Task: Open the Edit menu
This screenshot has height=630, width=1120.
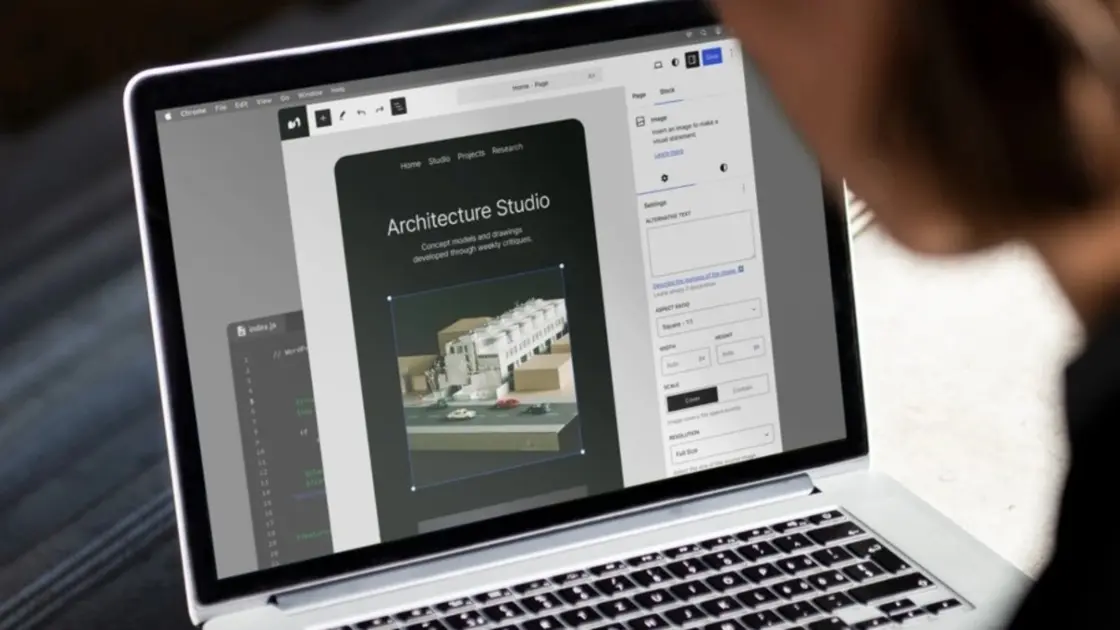Action: click(x=241, y=105)
